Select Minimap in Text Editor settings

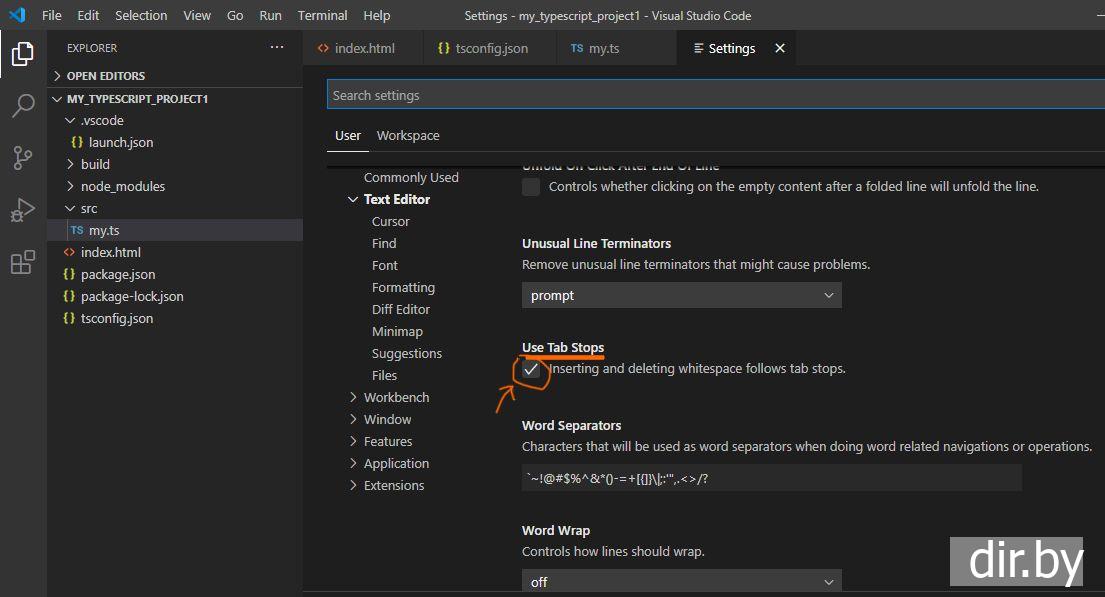[397, 331]
